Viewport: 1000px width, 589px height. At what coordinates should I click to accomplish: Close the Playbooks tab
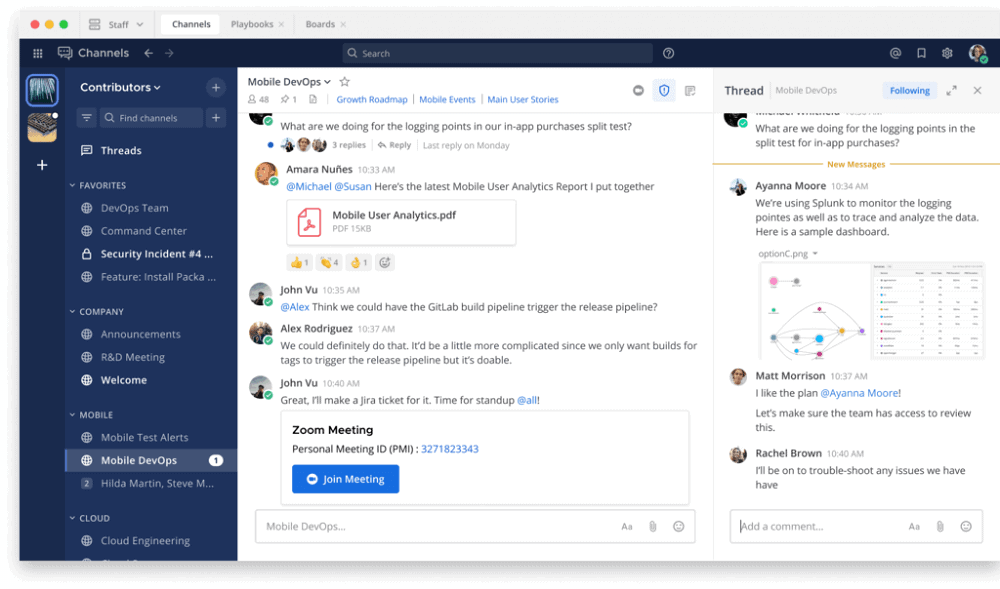(281, 24)
